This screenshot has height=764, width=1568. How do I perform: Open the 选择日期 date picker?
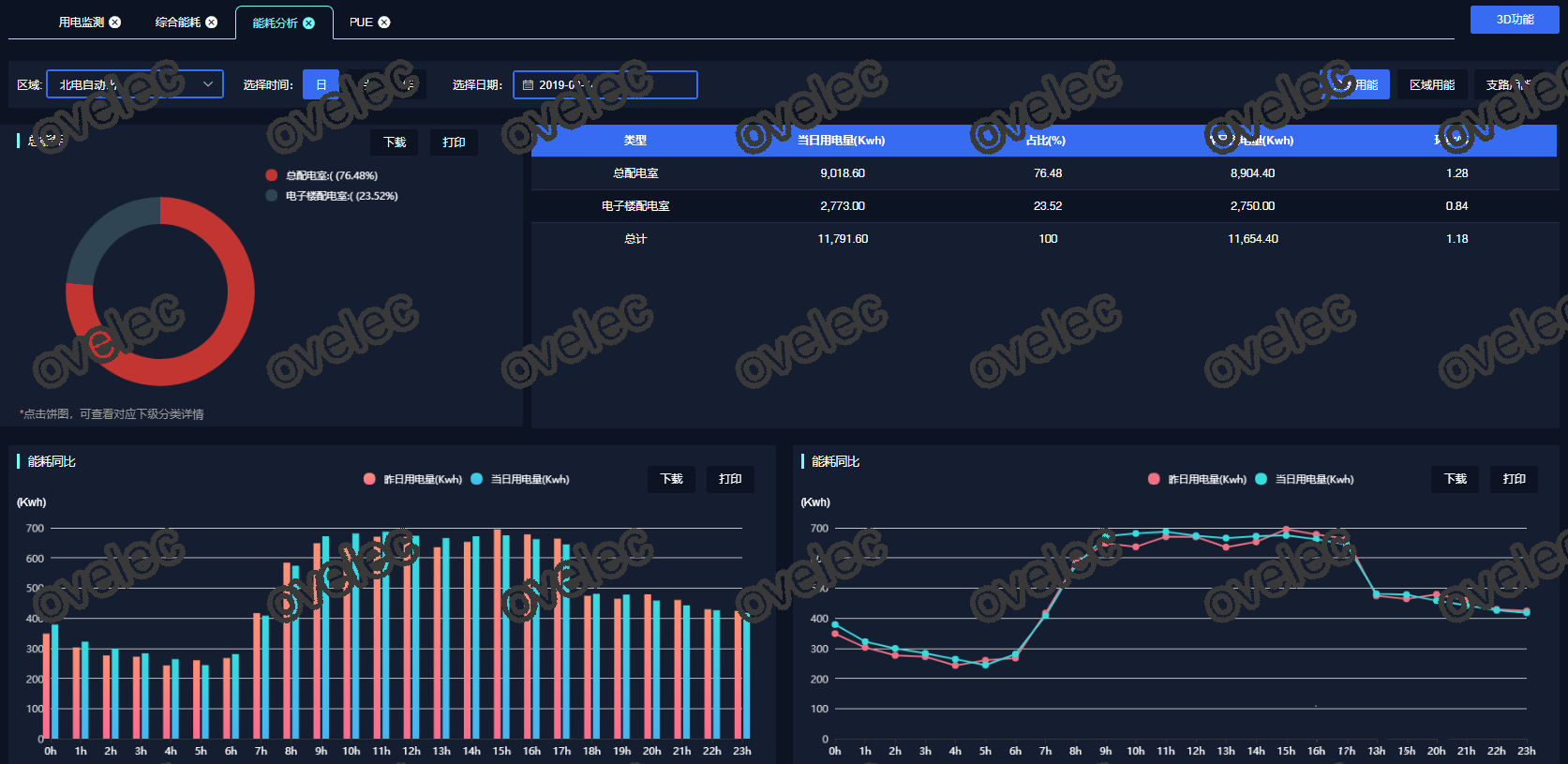(x=605, y=85)
